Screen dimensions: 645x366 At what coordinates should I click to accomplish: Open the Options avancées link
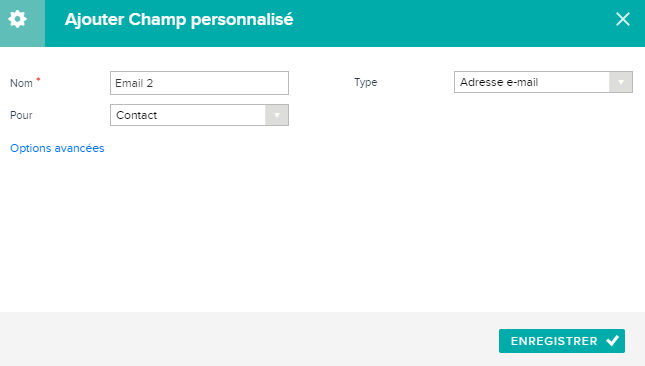[x=57, y=148]
